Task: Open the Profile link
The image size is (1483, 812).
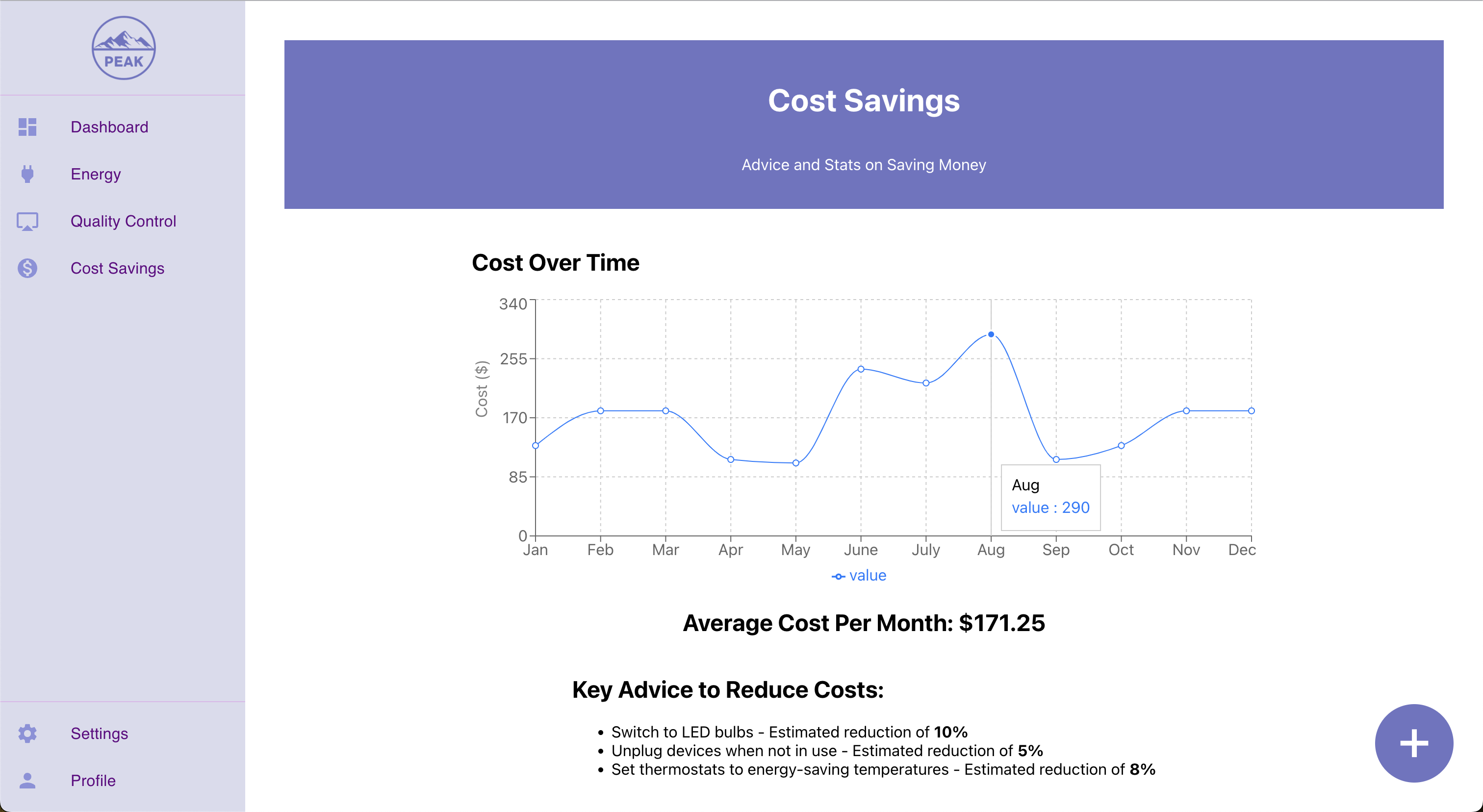Action: tap(93, 780)
